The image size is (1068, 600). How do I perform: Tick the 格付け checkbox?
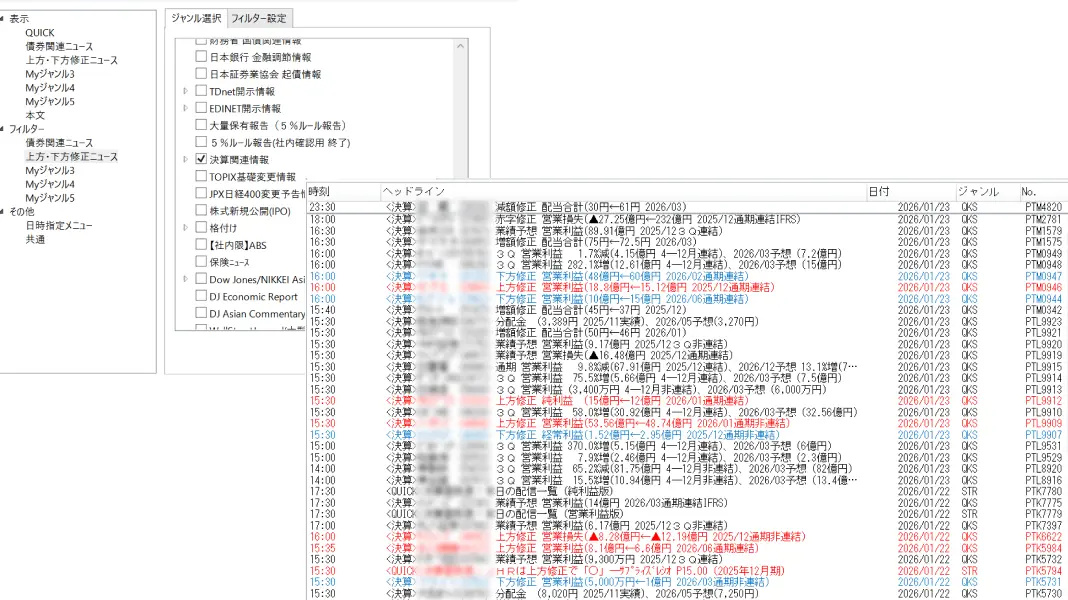pyautogui.click(x=201, y=227)
